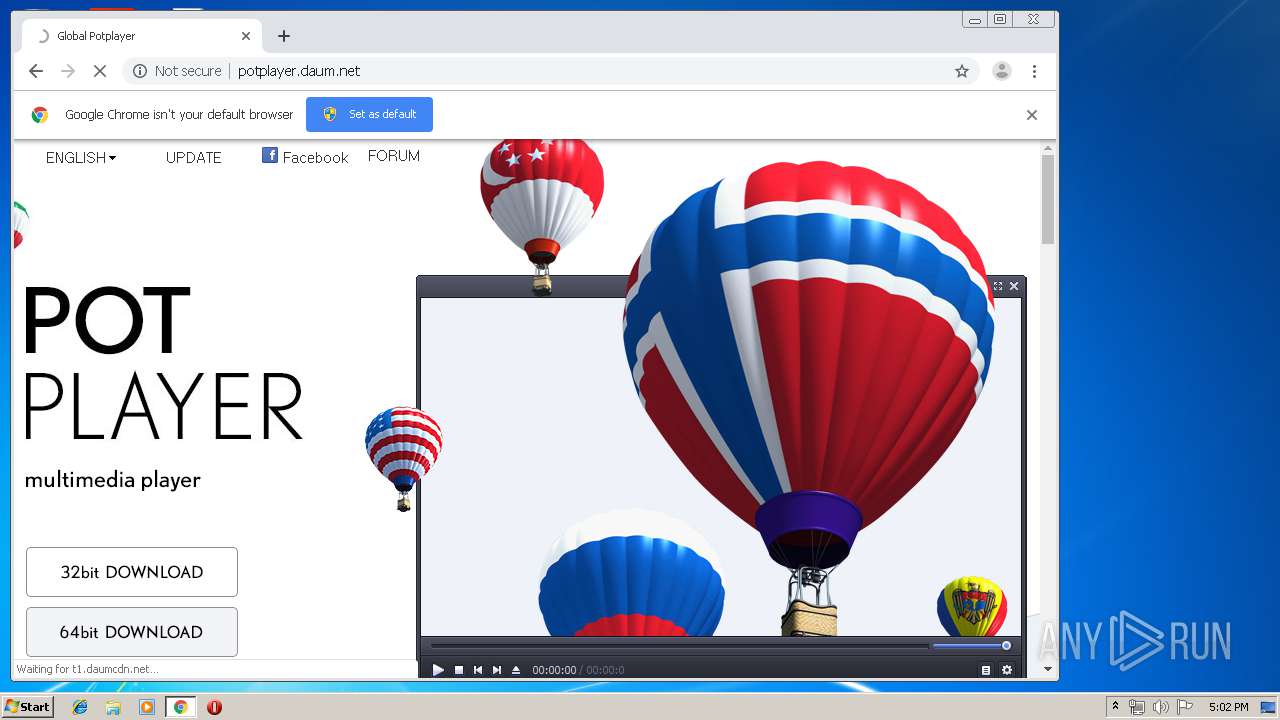
Task: Launch Internet Explorer from taskbar
Action: (x=80, y=707)
